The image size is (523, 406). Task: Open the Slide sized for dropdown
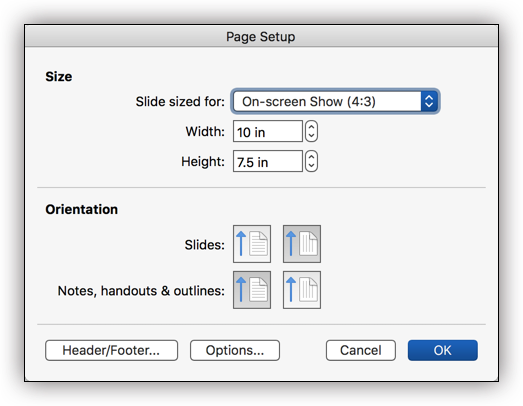335,101
